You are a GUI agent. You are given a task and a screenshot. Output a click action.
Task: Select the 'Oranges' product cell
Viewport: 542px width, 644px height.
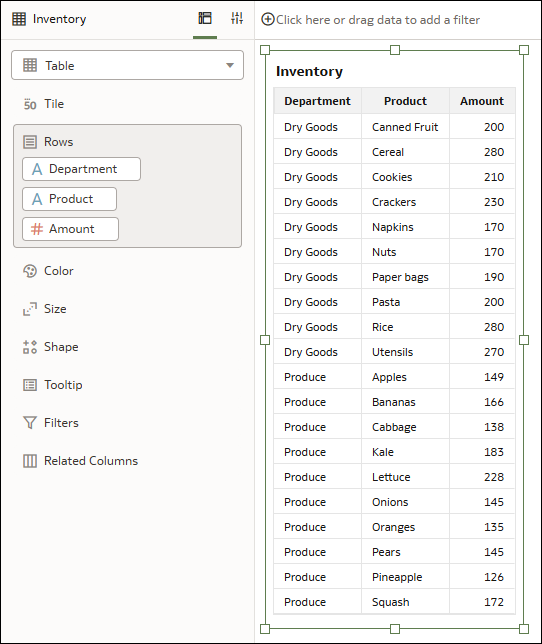(x=405, y=527)
